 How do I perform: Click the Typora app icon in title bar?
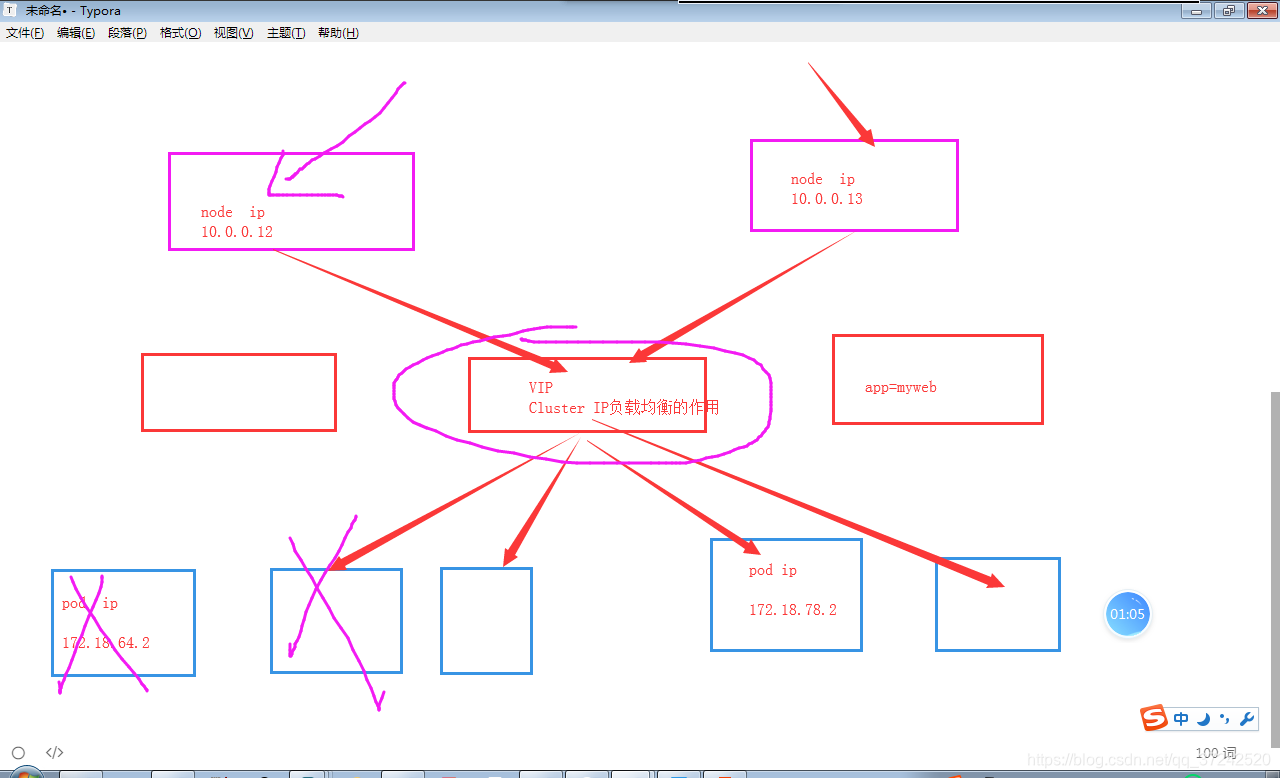[x=11, y=10]
